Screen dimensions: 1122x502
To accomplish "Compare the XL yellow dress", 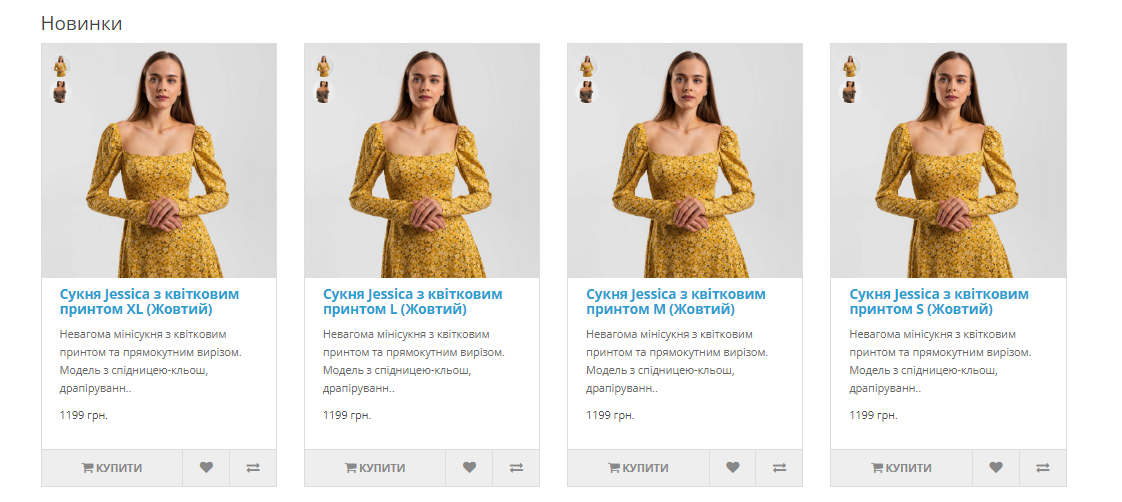I will pyautogui.click(x=253, y=467).
